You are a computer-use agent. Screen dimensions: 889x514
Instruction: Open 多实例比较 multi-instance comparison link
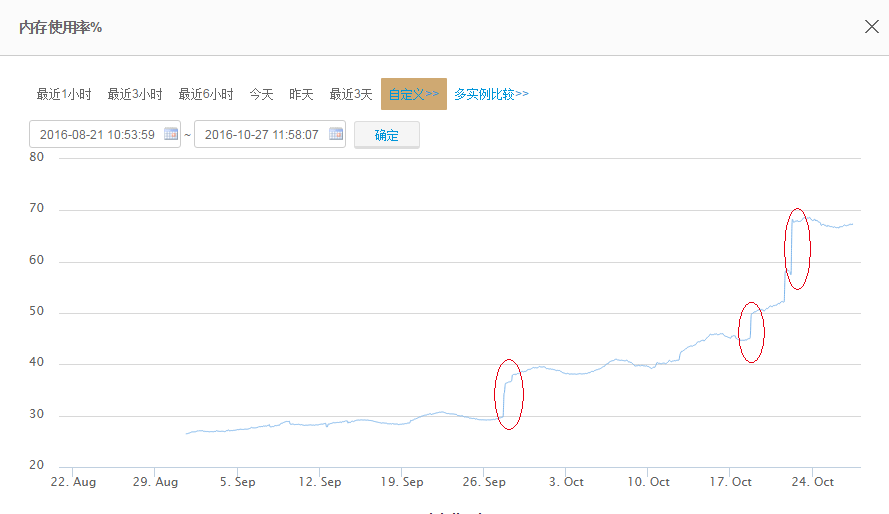(491, 94)
